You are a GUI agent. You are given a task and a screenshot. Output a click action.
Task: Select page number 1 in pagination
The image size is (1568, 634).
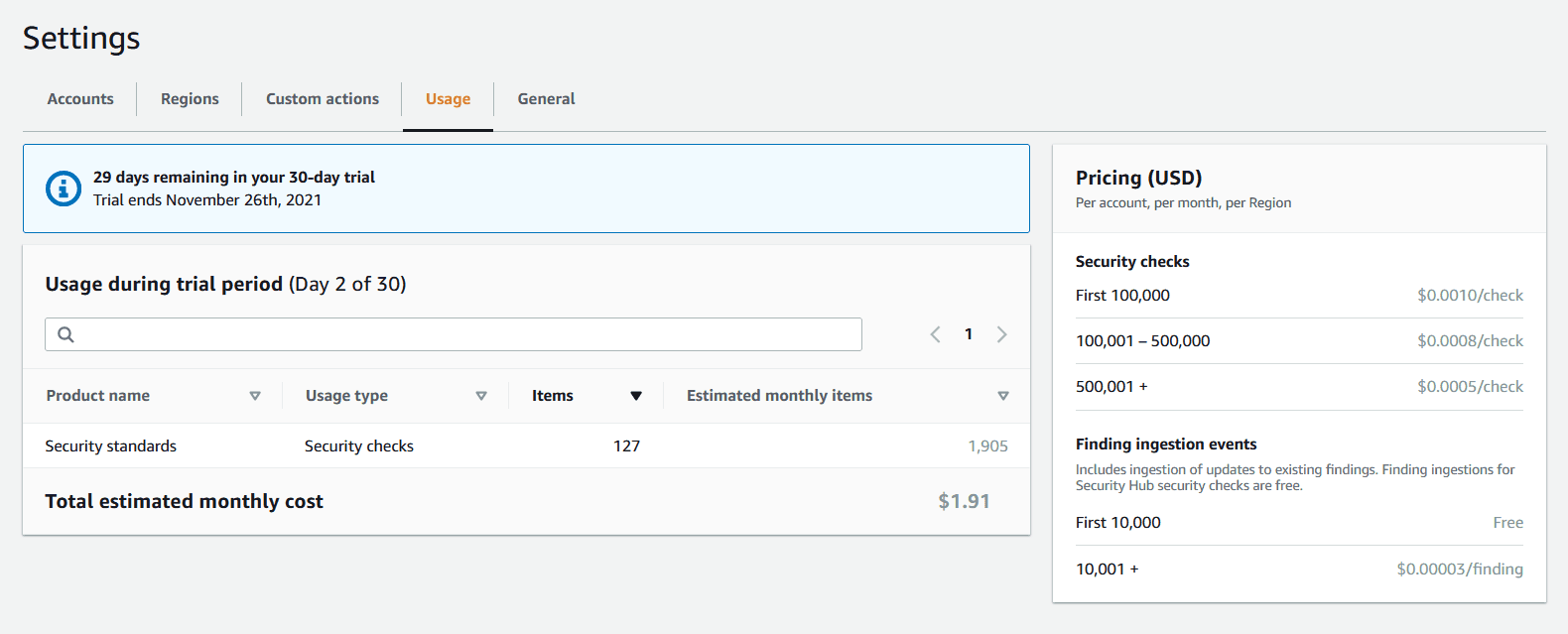point(969,334)
